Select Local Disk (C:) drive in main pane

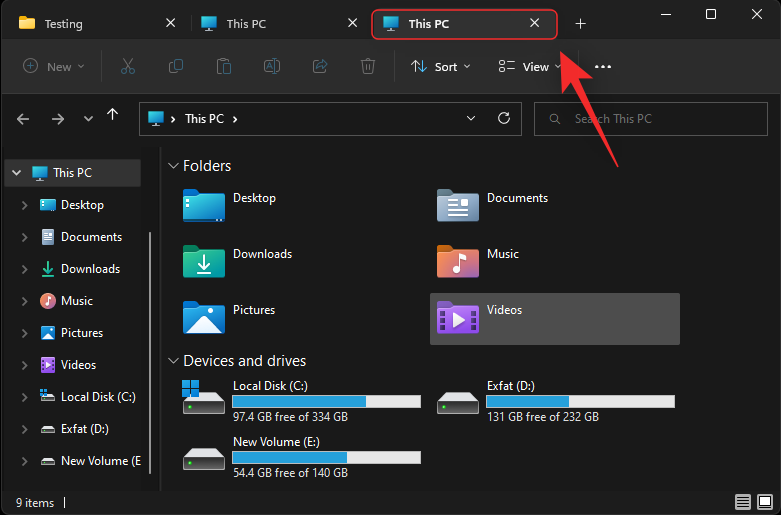pyautogui.click(x=302, y=401)
